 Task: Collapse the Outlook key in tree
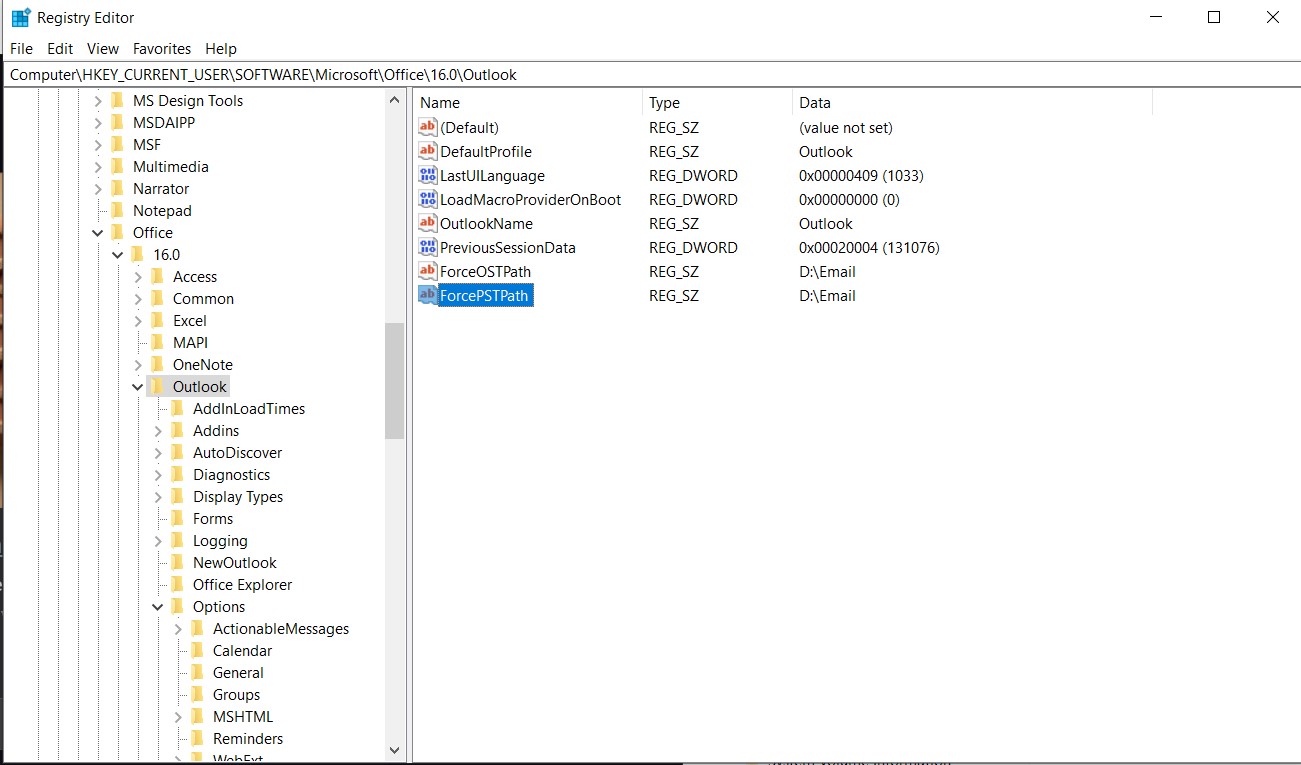coord(138,387)
